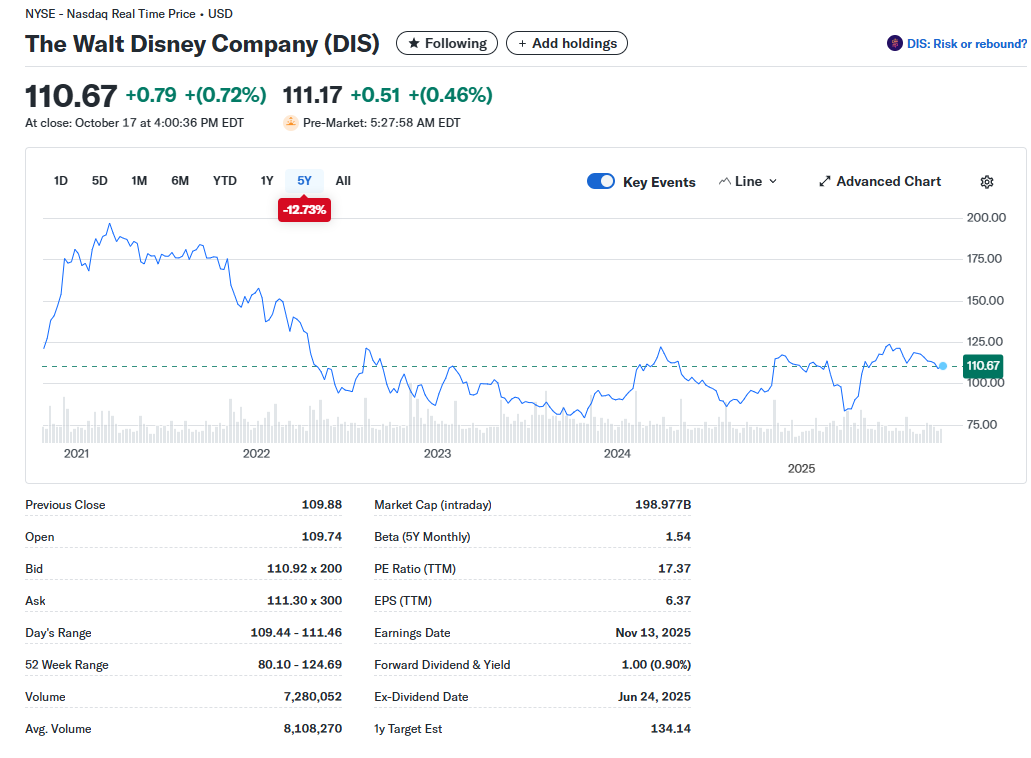1031x758 pixels.
Task: Toggle the Key Events switch off
Action: point(600,181)
